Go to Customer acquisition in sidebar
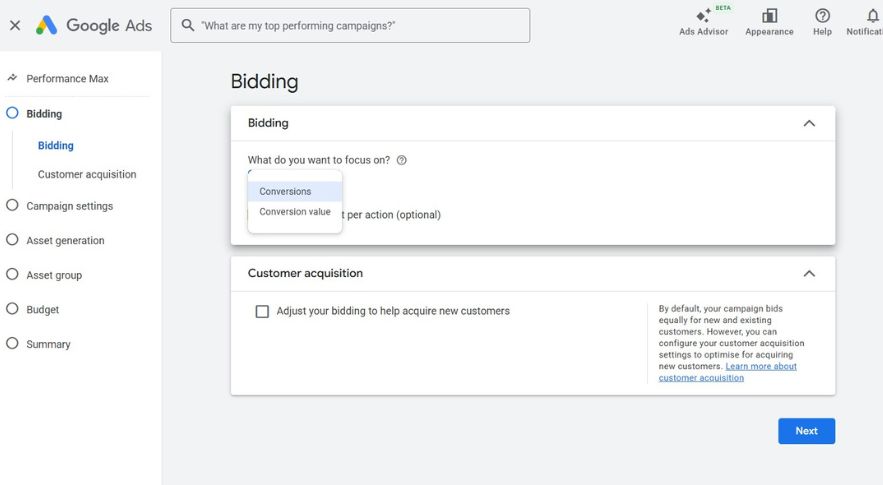Image resolution: width=883 pixels, height=485 pixels. [x=87, y=175]
